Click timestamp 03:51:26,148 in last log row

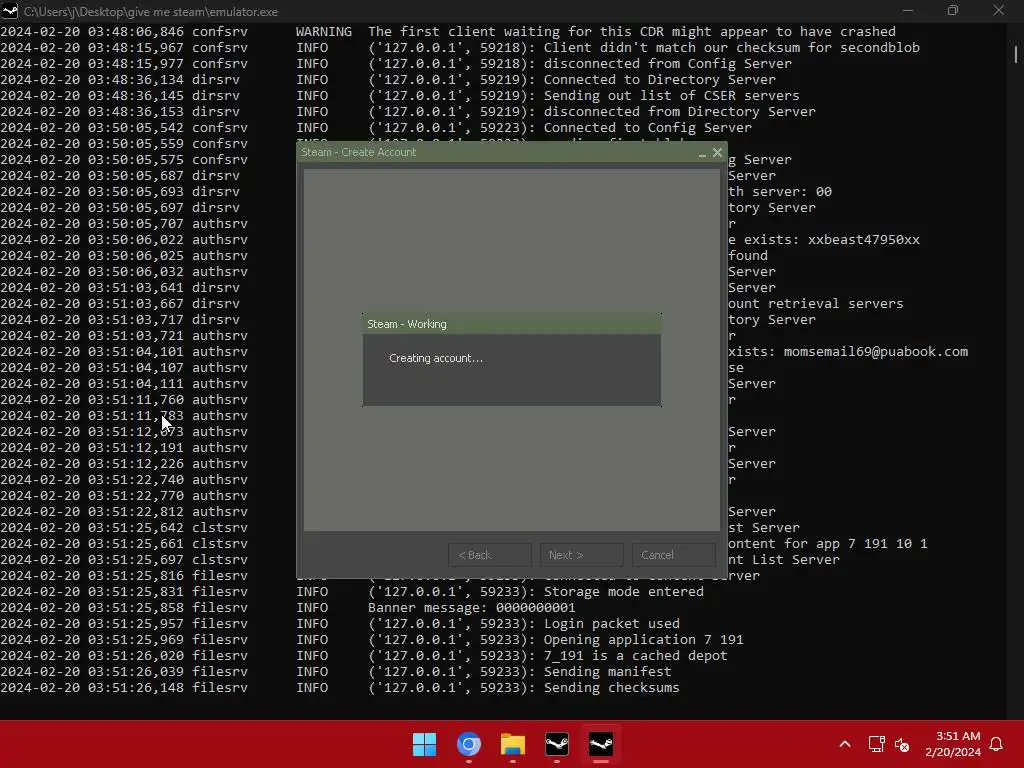point(136,688)
